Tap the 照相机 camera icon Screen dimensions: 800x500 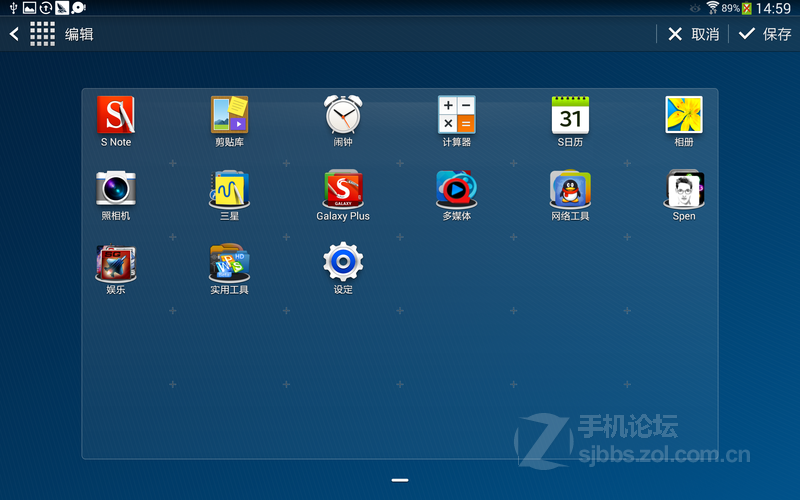point(116,188)
